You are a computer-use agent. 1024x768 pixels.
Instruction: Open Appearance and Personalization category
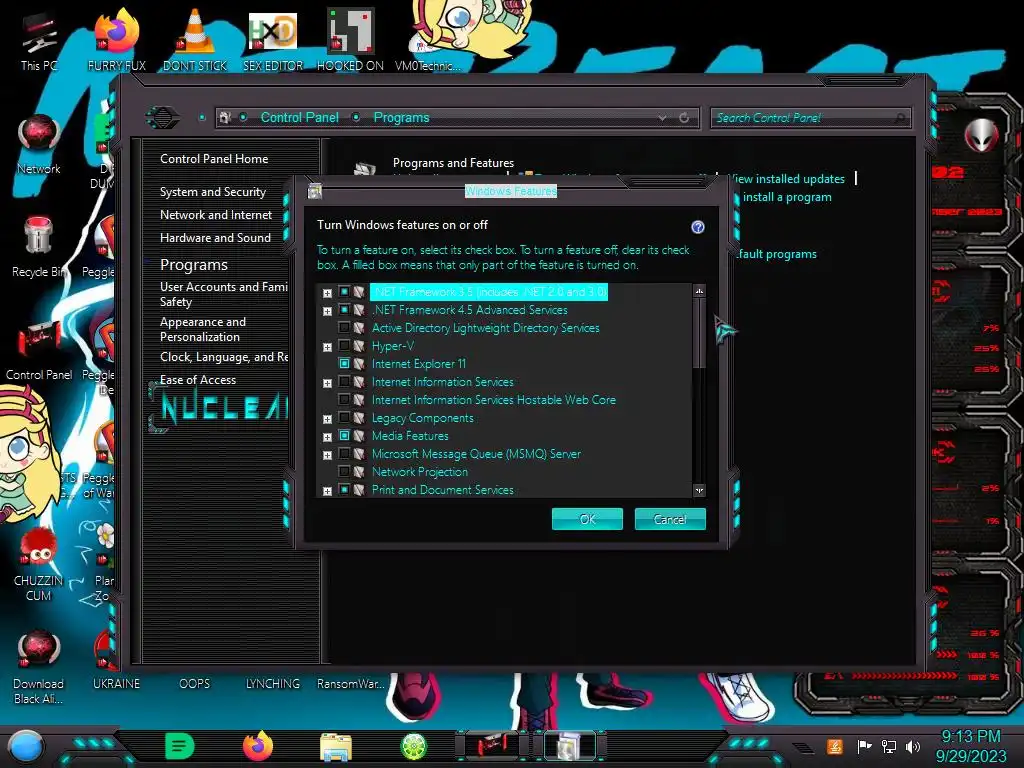[x=203, y=329]
